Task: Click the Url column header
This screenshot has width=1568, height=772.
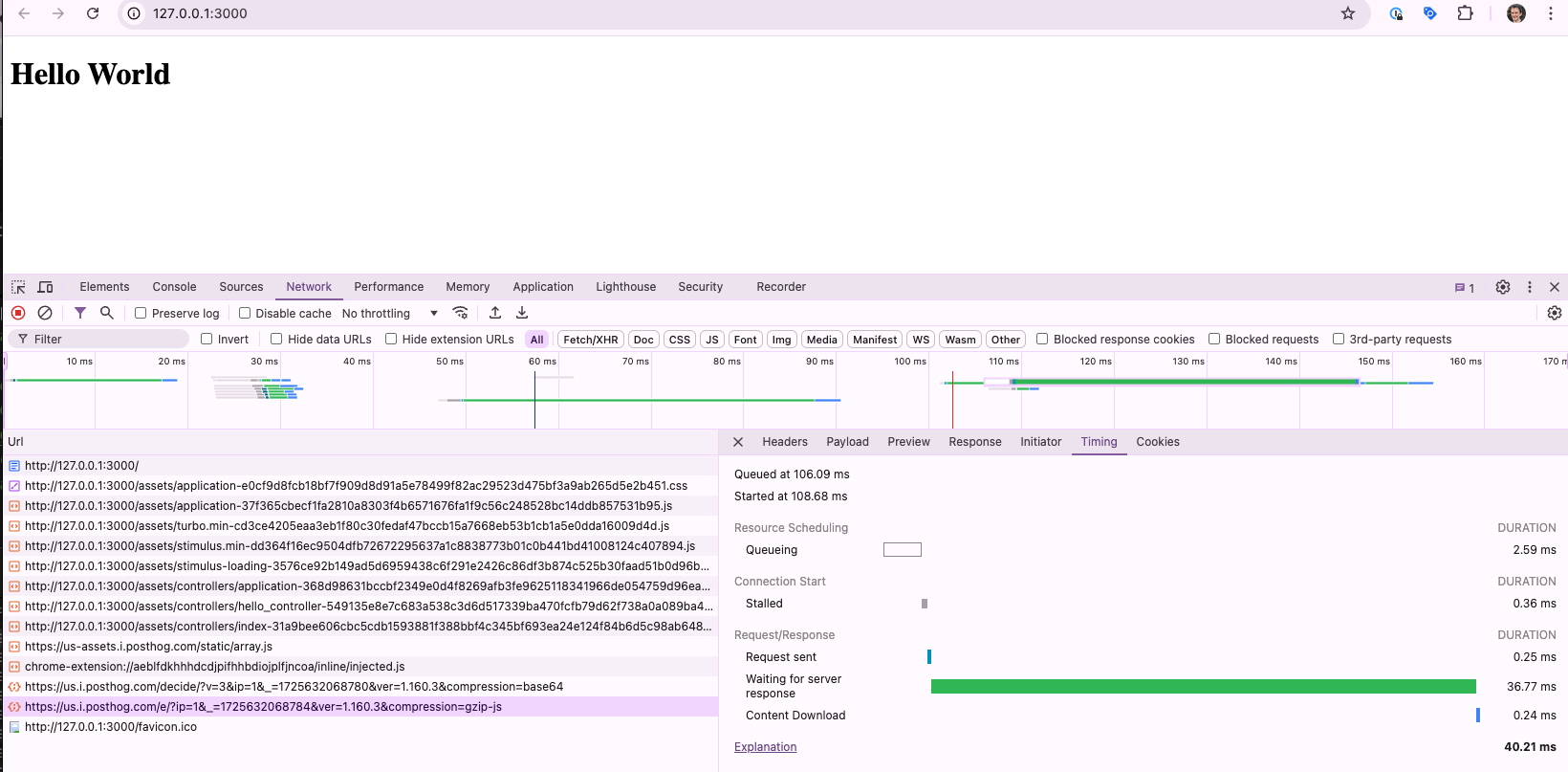Action: coord(359,442)
